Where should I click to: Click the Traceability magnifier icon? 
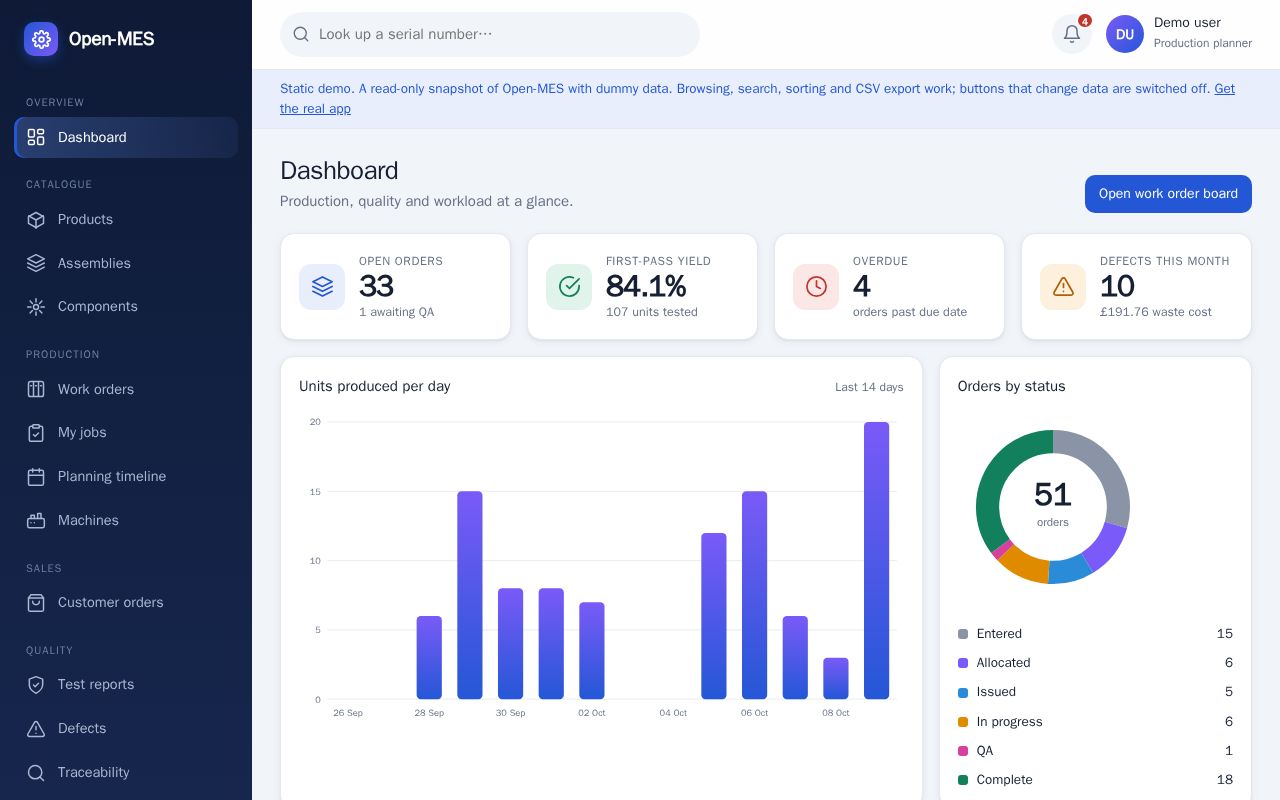click(36, 772)
